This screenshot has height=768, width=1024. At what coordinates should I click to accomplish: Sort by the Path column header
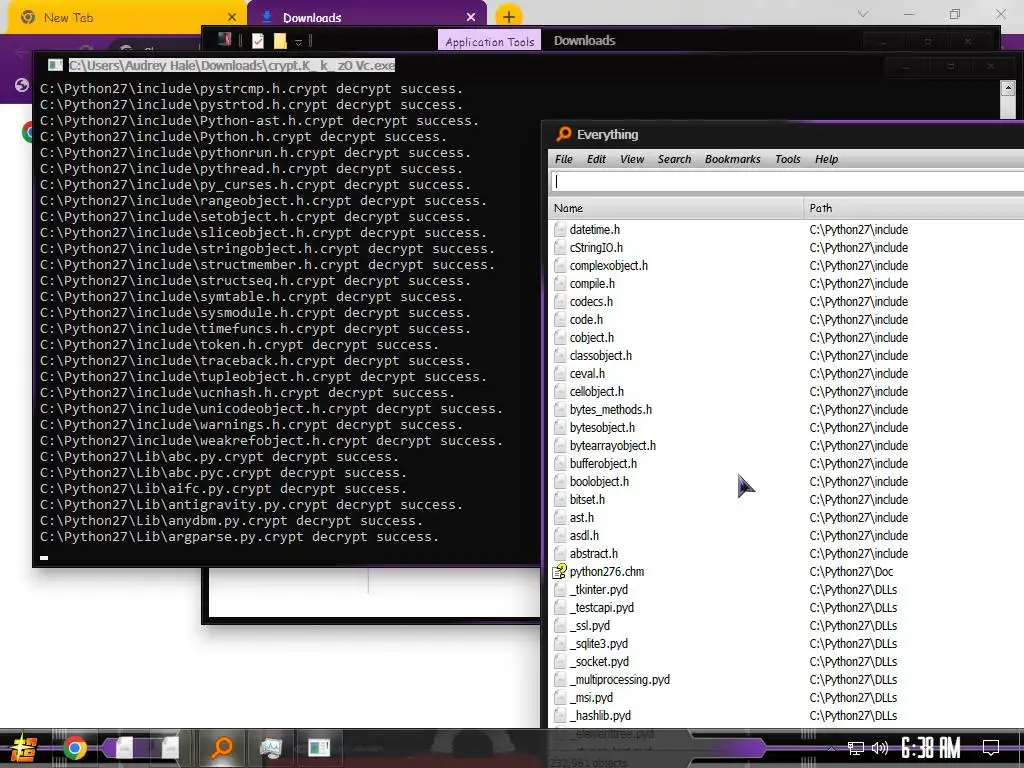pyautogui.click(x=914, y=208)
